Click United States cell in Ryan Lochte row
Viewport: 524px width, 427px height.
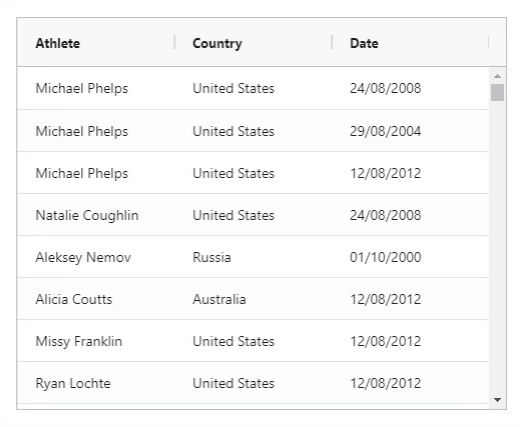click(253, 383)
